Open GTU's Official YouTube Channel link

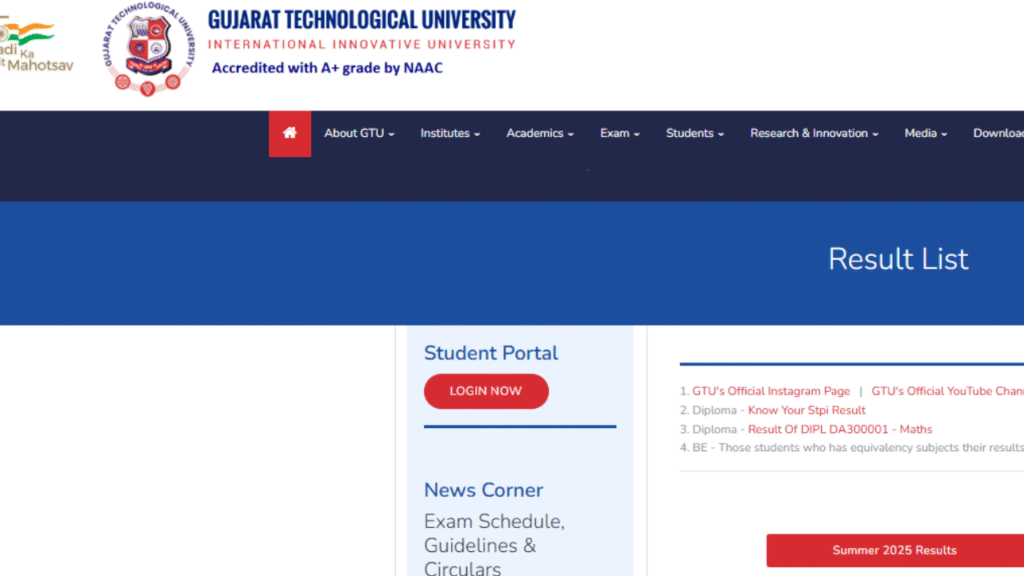coord(947,391)
